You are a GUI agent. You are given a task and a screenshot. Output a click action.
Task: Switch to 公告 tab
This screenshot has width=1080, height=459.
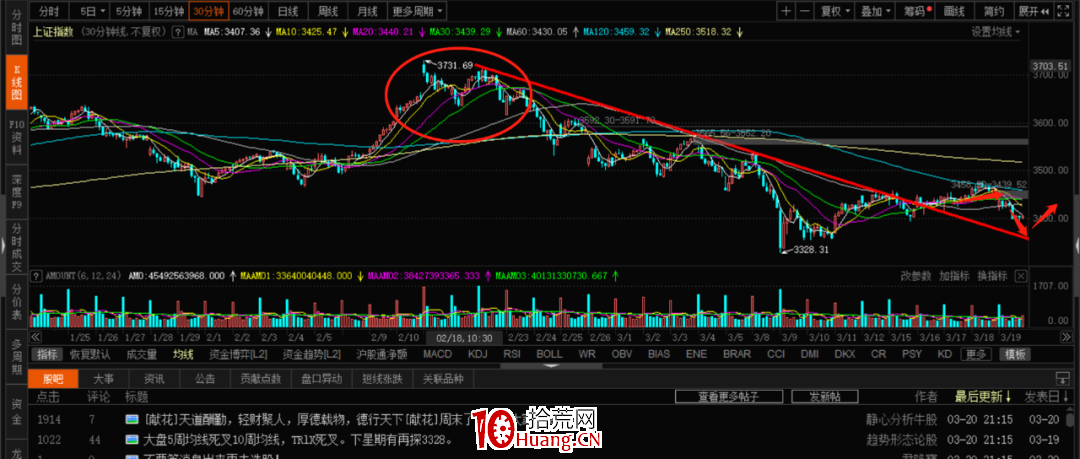click(x=205, y=378)
